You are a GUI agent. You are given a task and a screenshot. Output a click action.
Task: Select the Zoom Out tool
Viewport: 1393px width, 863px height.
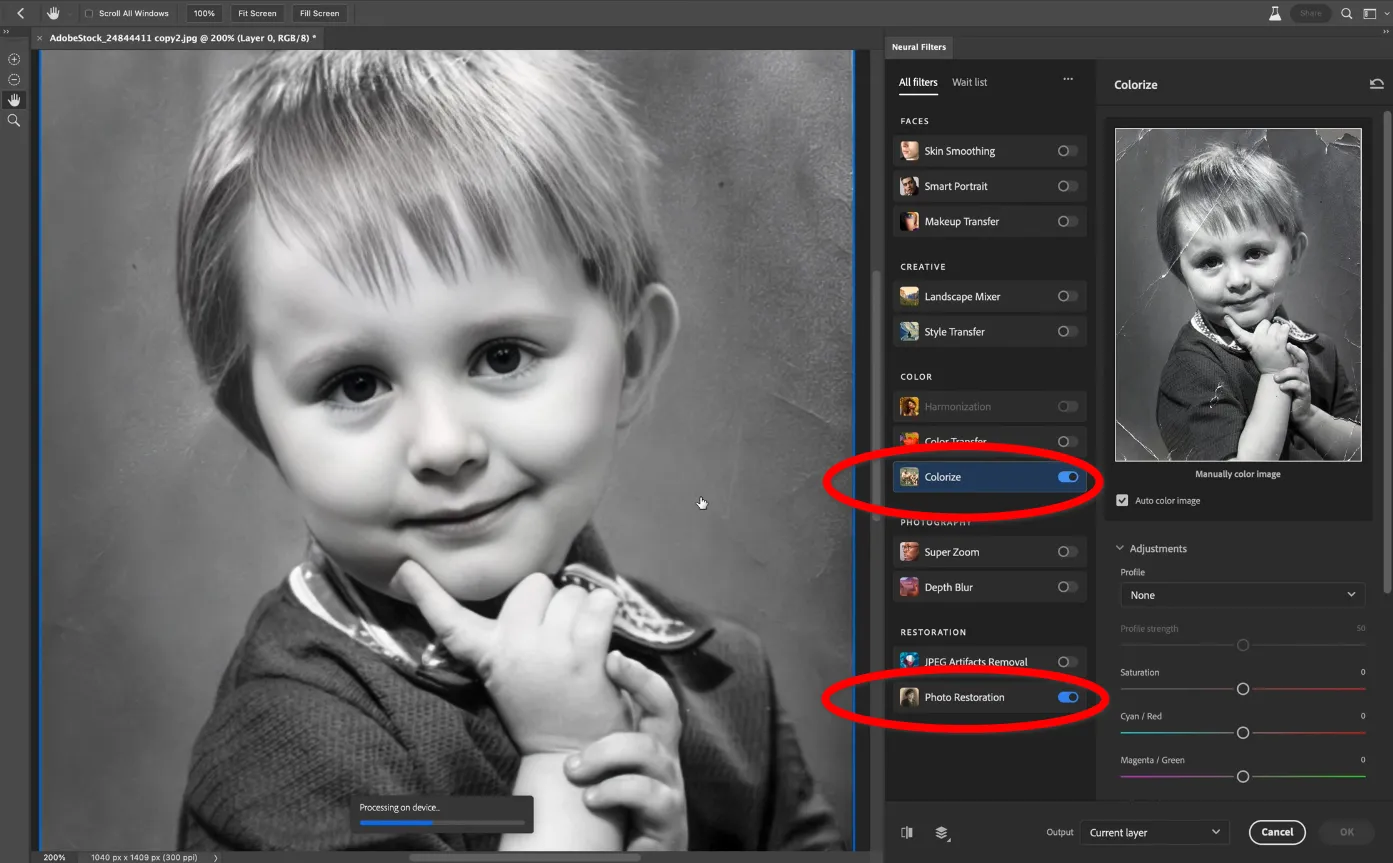click(x=14, y=79)
